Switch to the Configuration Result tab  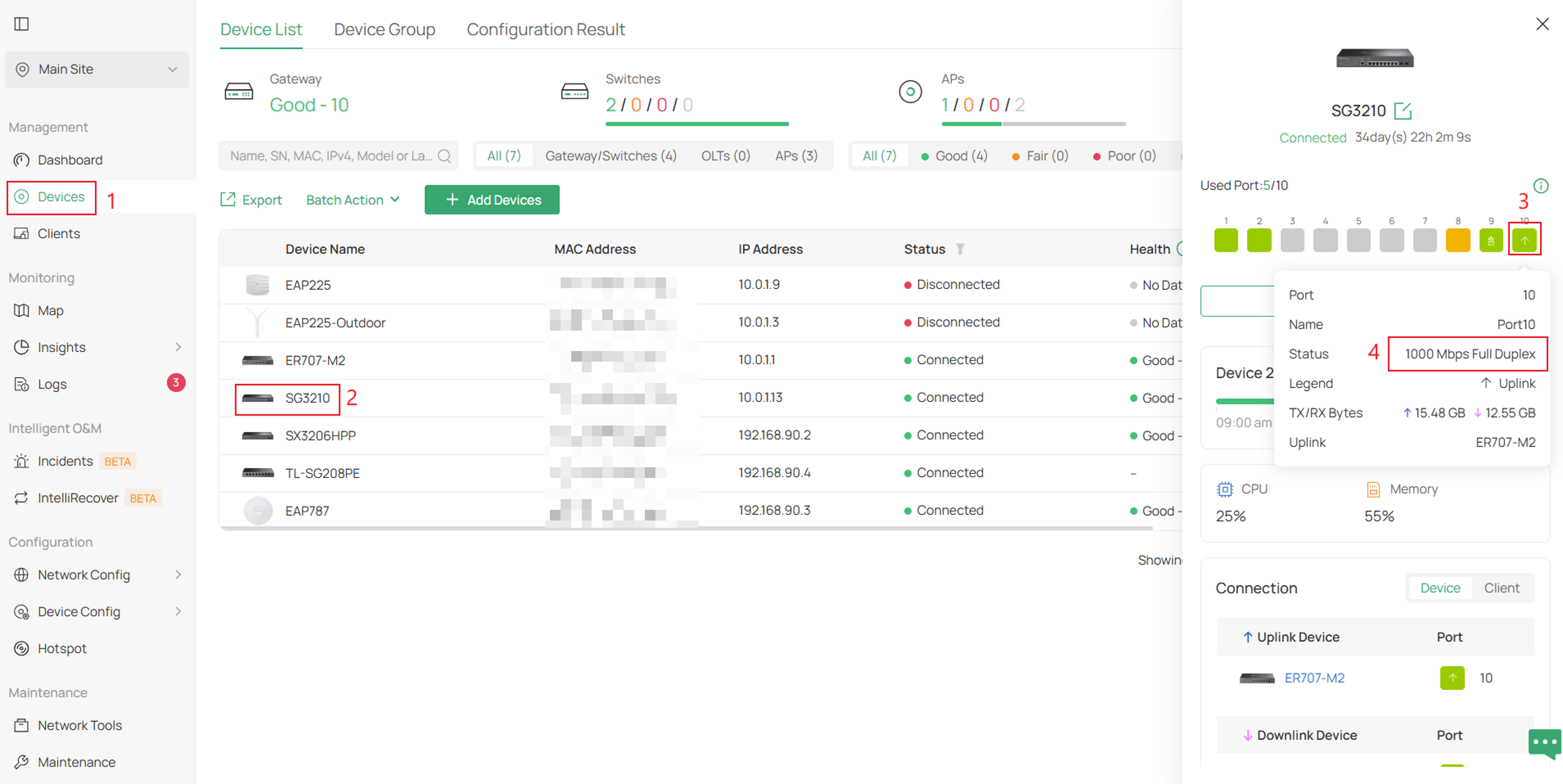point(545,29)
